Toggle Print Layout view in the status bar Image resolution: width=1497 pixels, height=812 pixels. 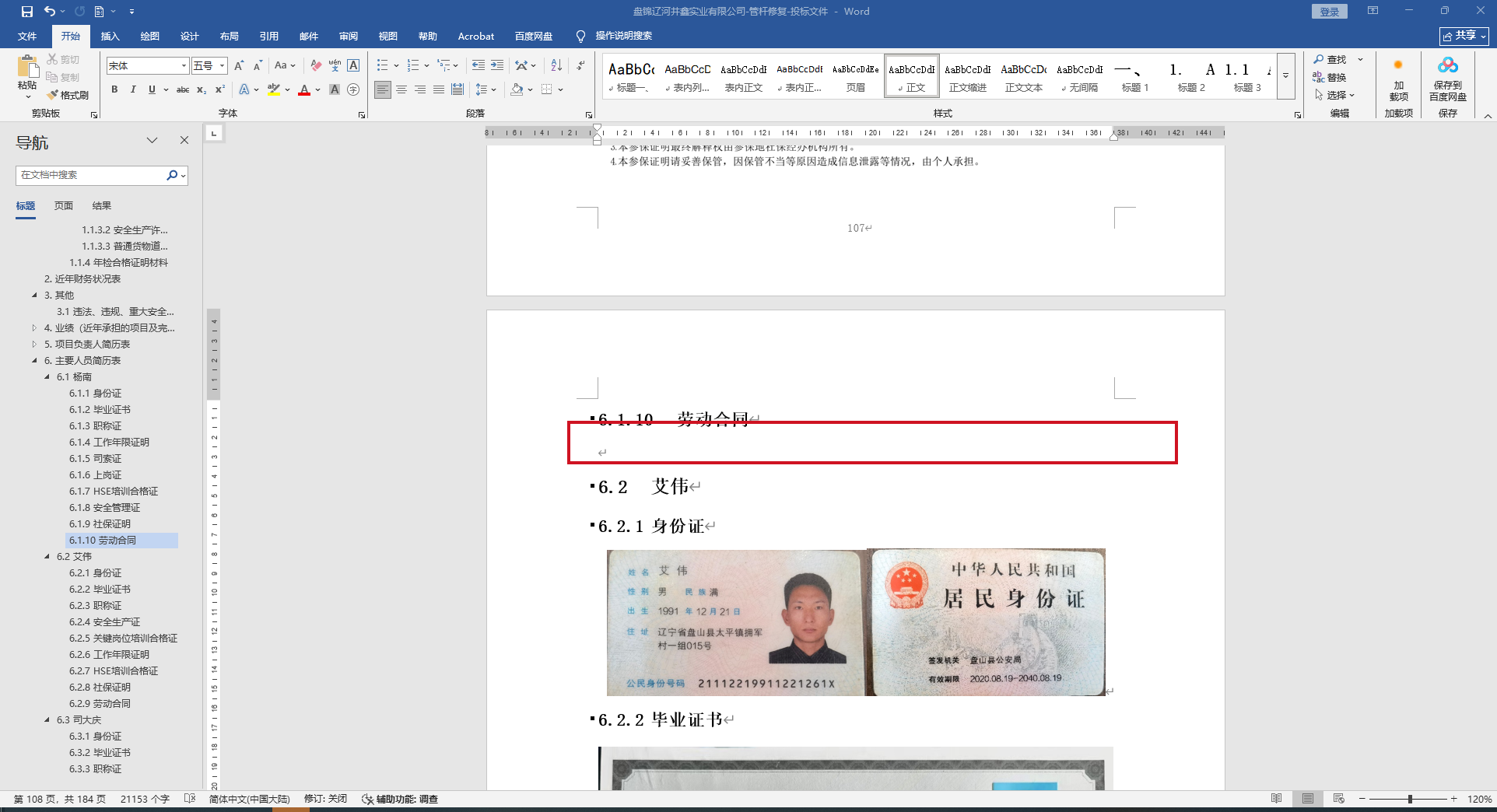1307,799
